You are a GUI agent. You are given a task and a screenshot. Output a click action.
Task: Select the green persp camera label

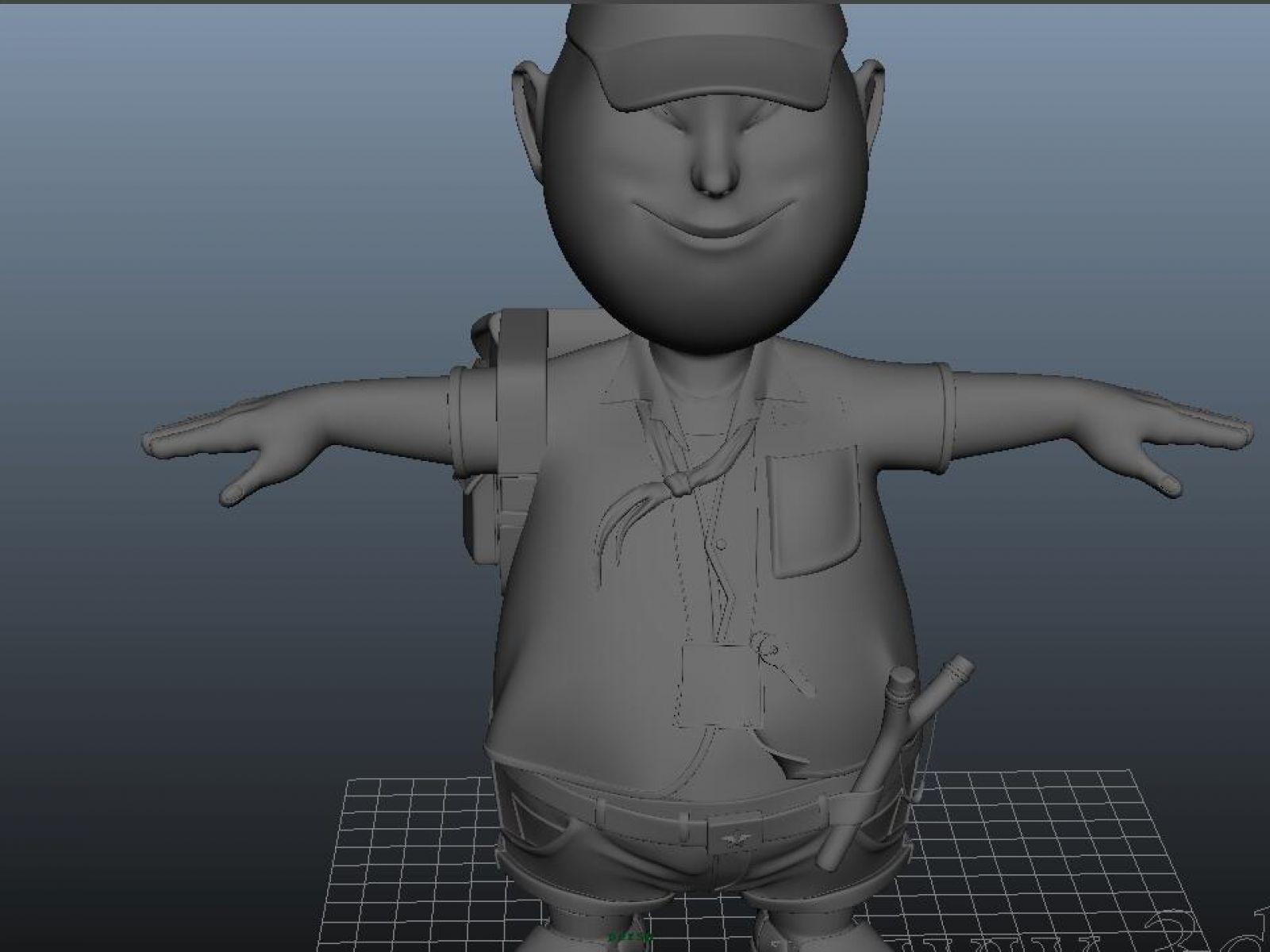(629, 937)
